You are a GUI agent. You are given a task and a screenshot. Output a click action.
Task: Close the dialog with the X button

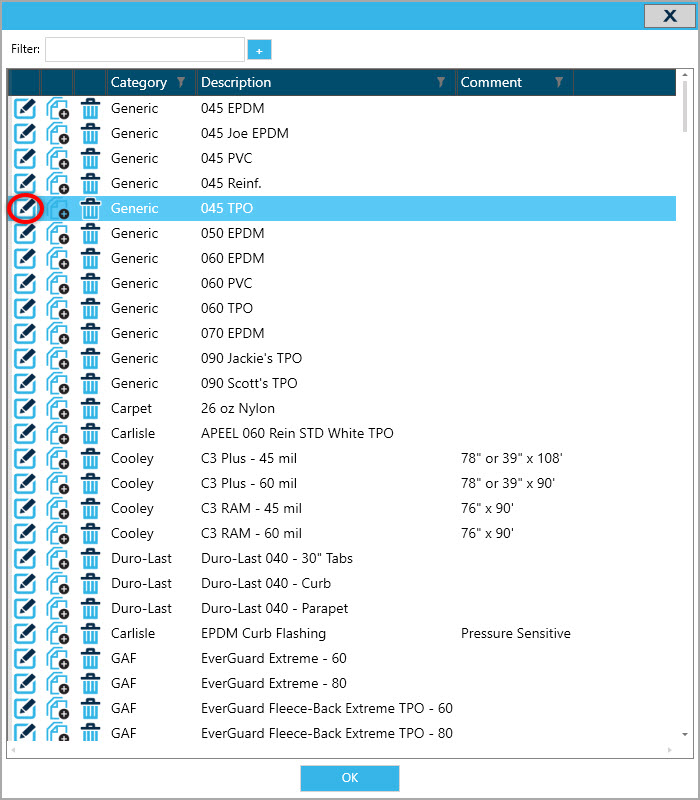pos(670,16)
